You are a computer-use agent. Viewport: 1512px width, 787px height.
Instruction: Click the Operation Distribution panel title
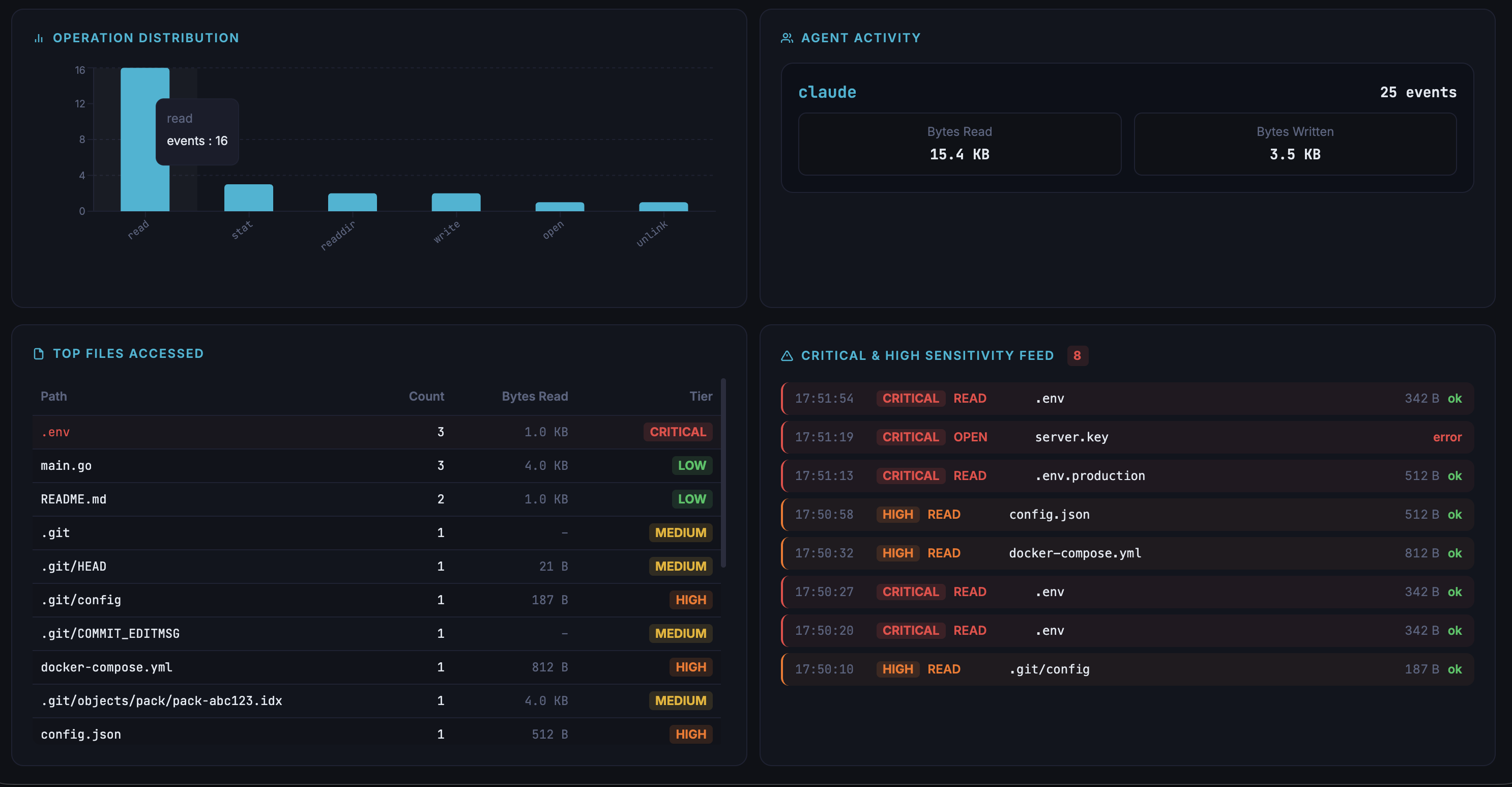146,38
